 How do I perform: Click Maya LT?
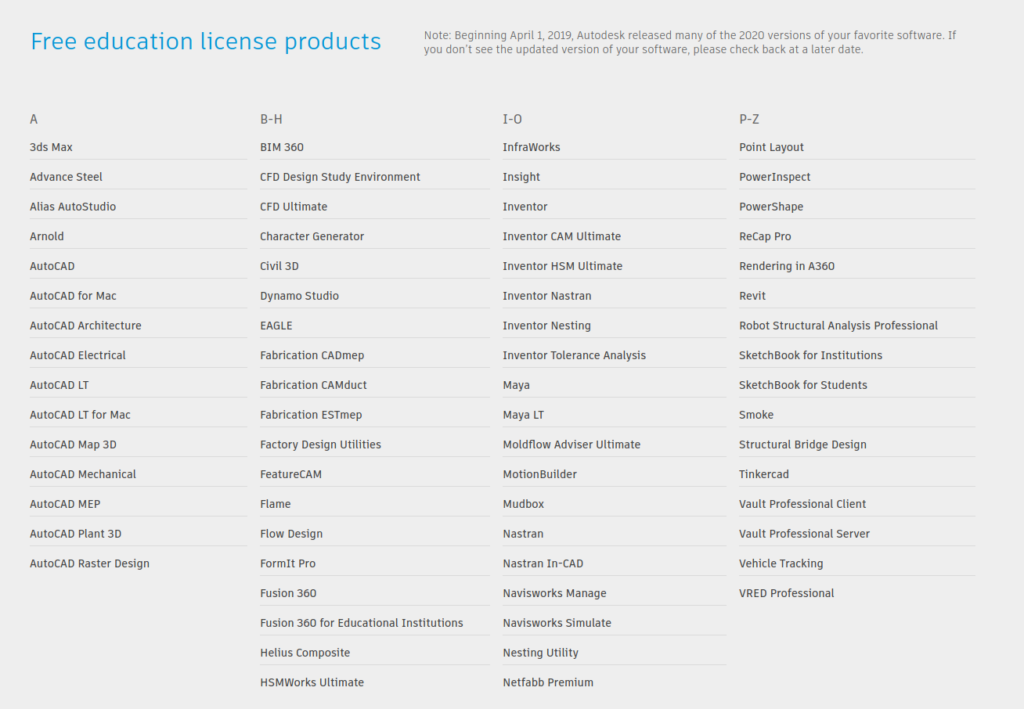(524, 415)
